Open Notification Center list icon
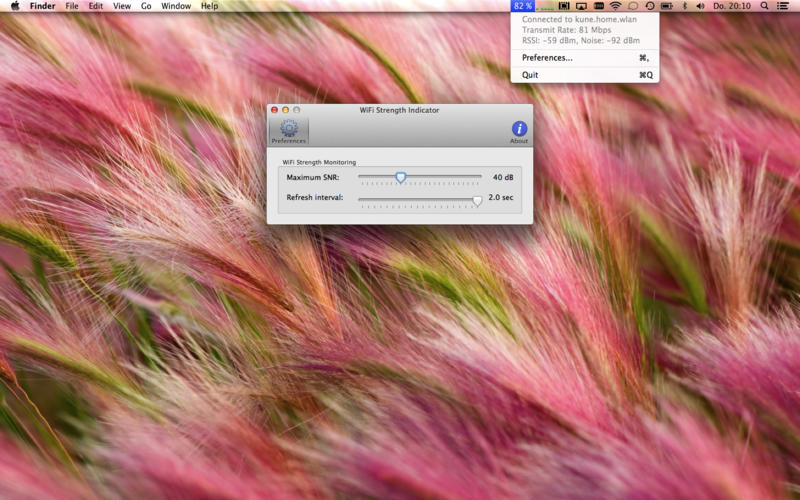The height and width of the screenshot is (500, 800). click(x=782, y=6)
